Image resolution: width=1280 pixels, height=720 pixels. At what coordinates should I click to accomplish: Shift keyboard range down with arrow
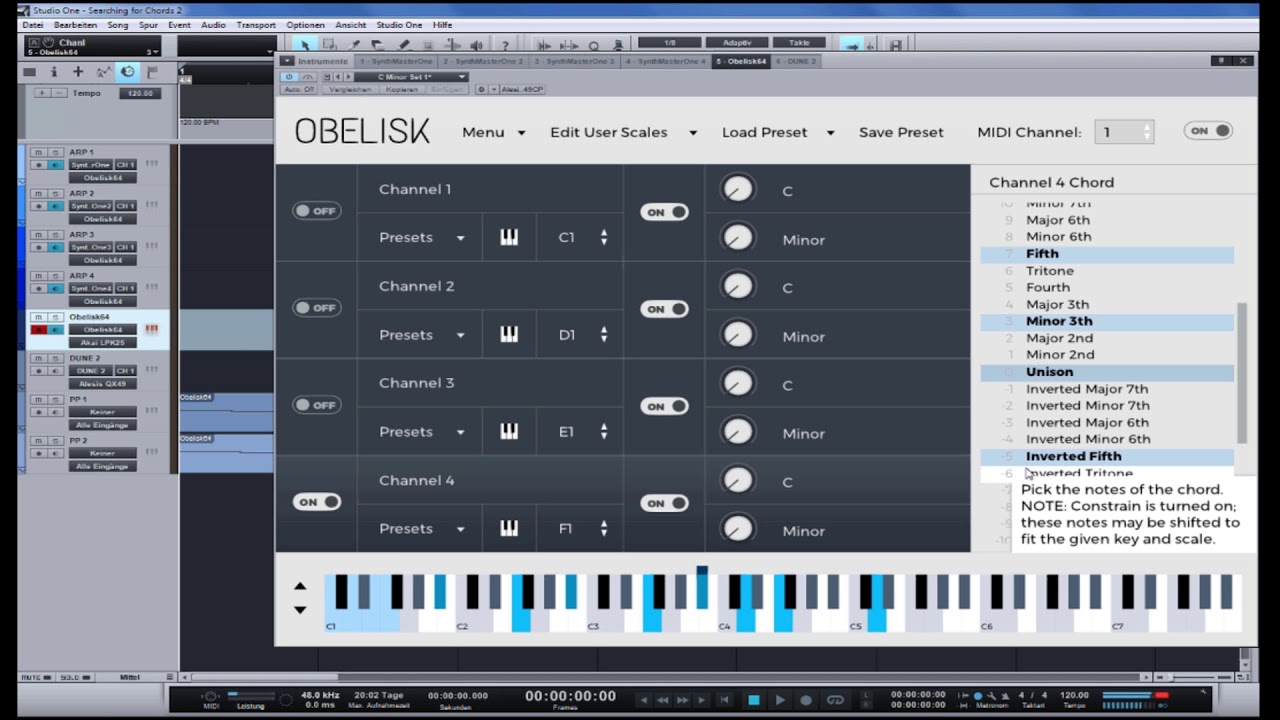(x=300, y=609)
